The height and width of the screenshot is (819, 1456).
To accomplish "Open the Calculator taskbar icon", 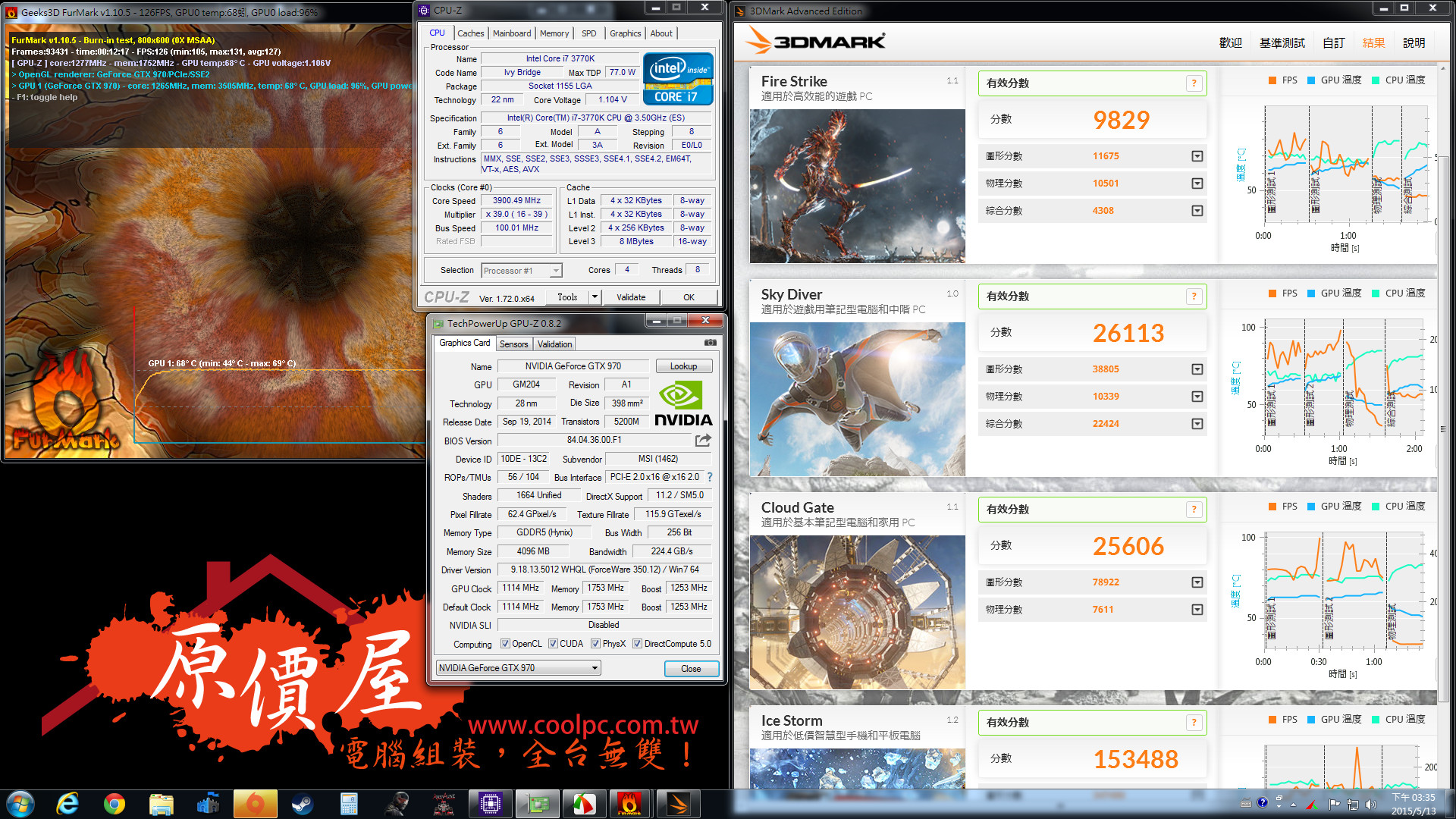I will (x=349, y=804).
